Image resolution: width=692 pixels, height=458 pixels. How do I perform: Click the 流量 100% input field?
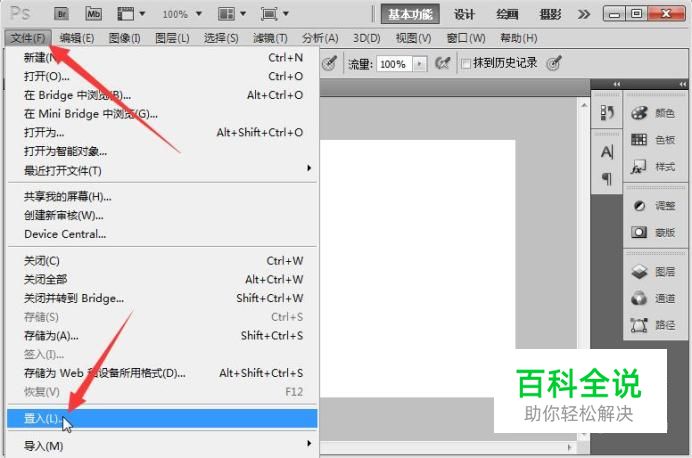(x=394, y=64)
